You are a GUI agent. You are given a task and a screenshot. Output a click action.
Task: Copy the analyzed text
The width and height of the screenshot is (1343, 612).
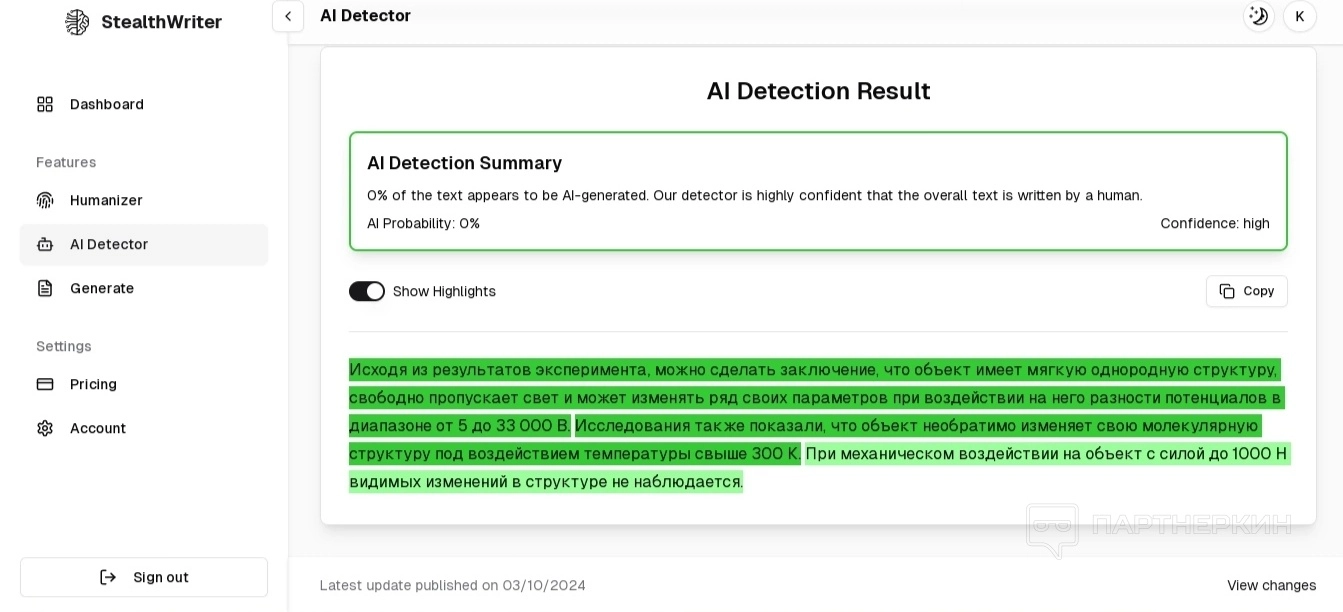pyautogui.click(x=1246, y=291)
